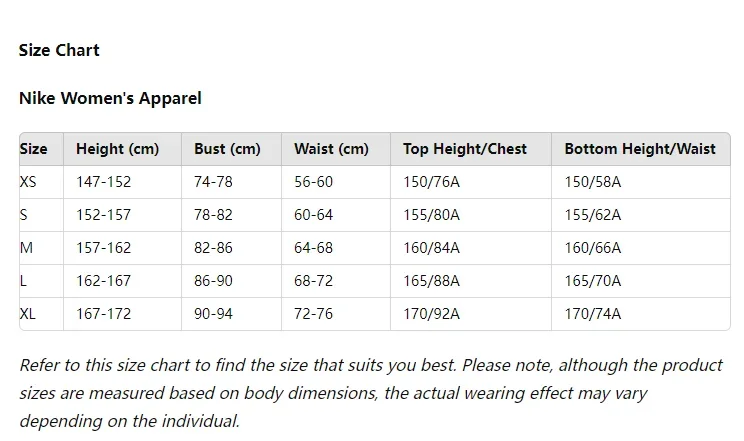The width and height of the screenshot is (744, 441).
Task: Select the 155/80A top size cell
Action: pos(431,215)
